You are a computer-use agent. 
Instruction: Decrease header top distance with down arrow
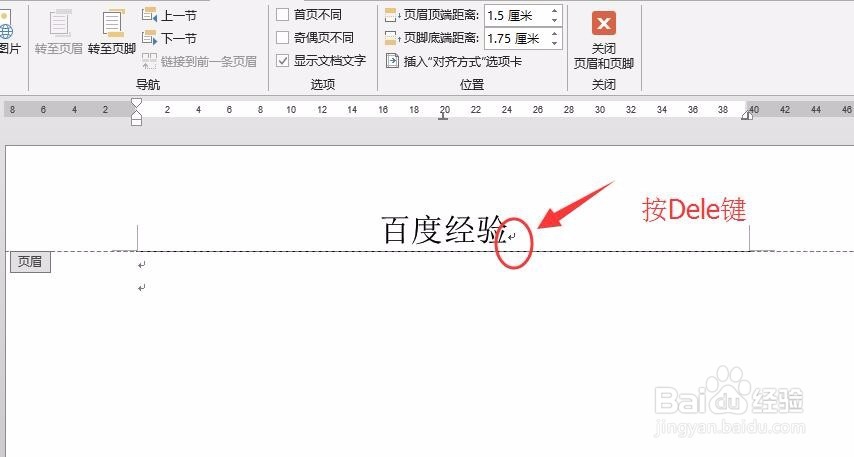(554, 21)
